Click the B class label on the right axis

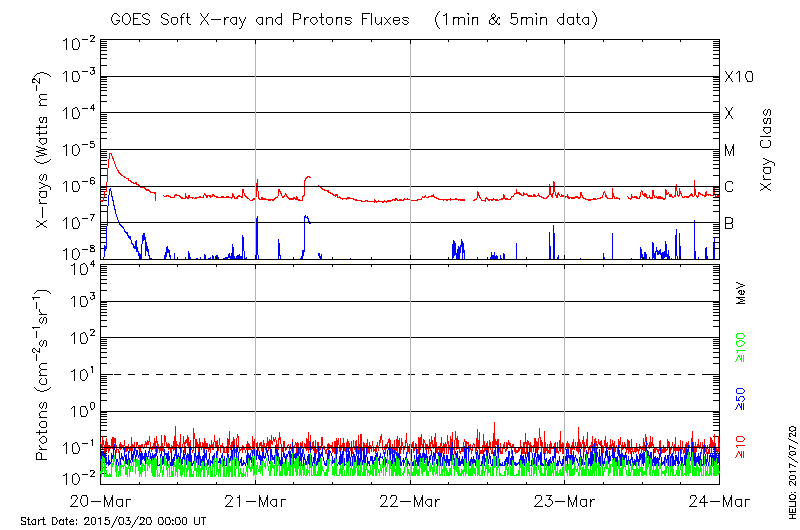pos(729,223)
